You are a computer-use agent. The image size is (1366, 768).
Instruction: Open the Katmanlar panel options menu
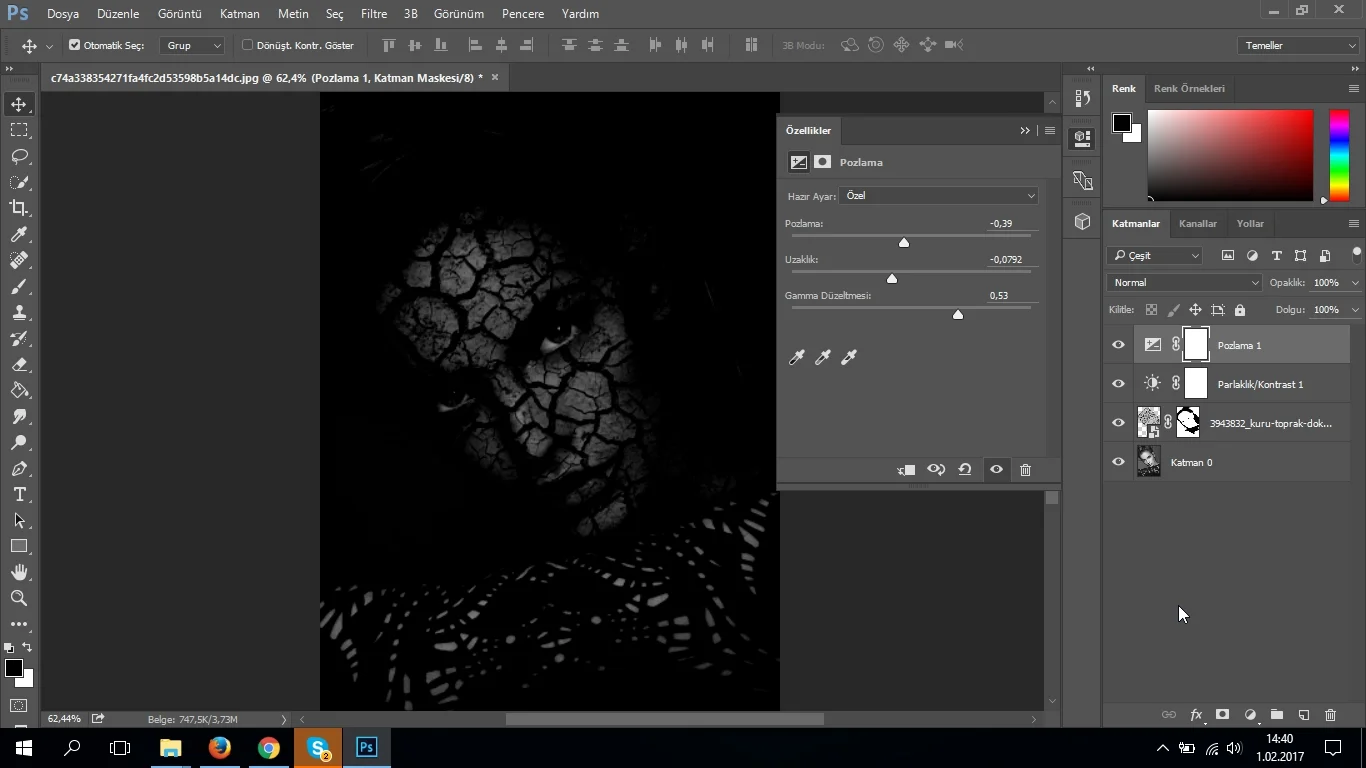click(x=1353, y=224)
